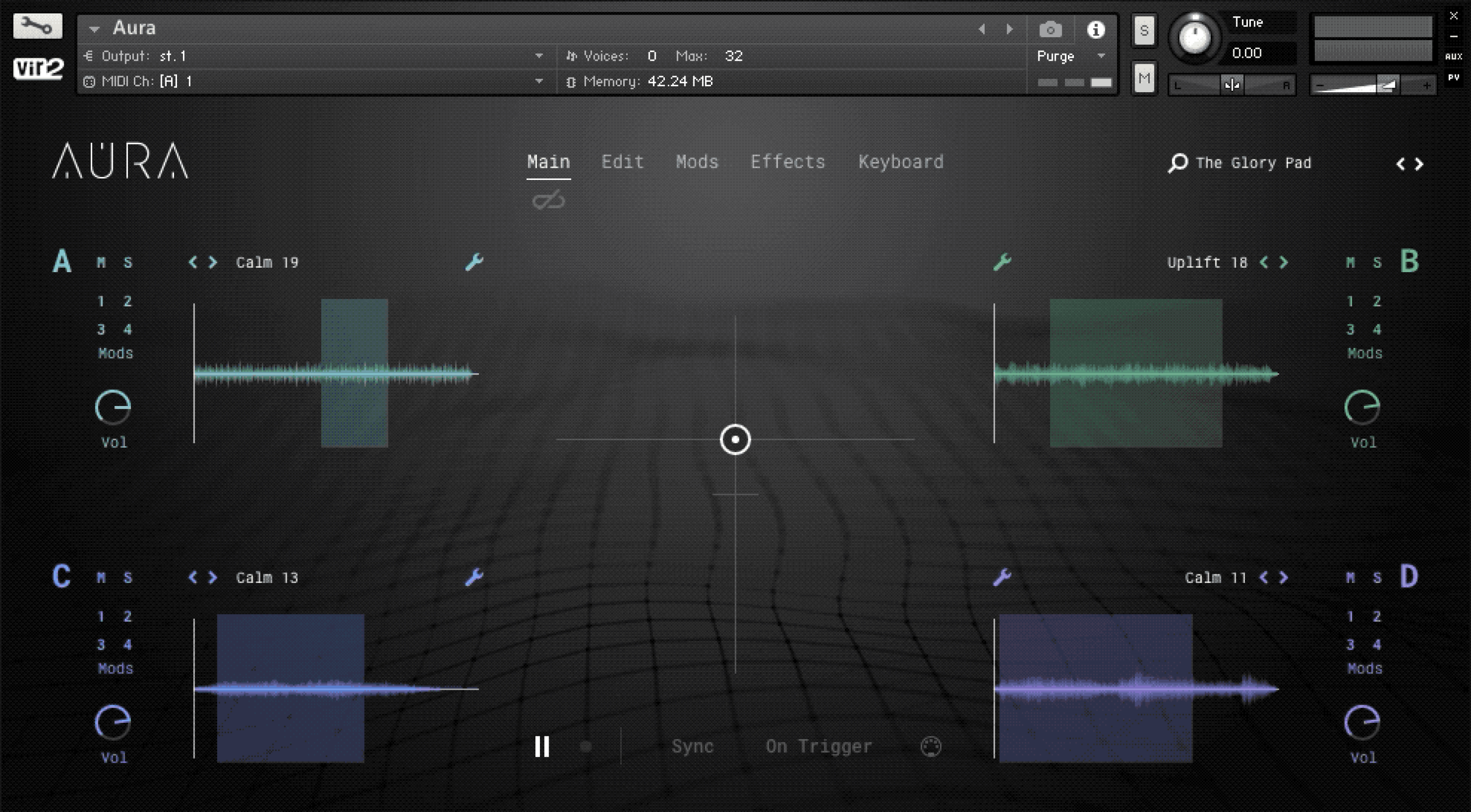Image resolution: width=1471 pixels, height=812 pixels.
Task: Click the link icon under Main tab
Action: click(x=548, y=201)
